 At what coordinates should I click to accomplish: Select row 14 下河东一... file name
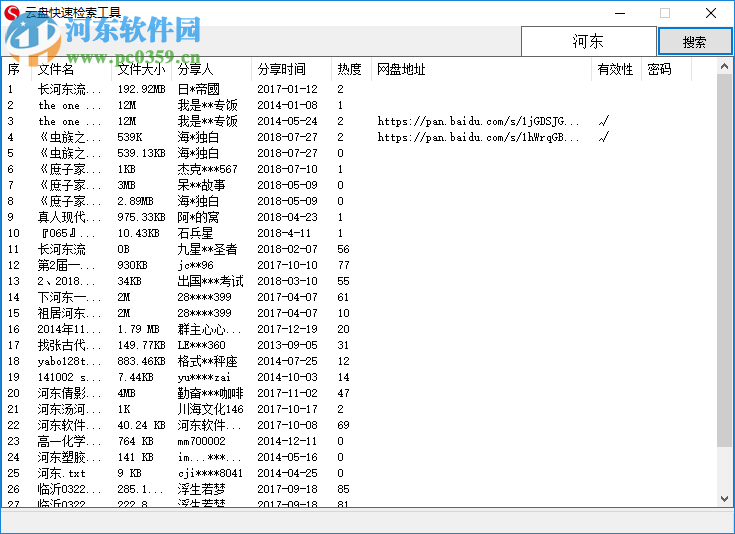tap(69, 297)
